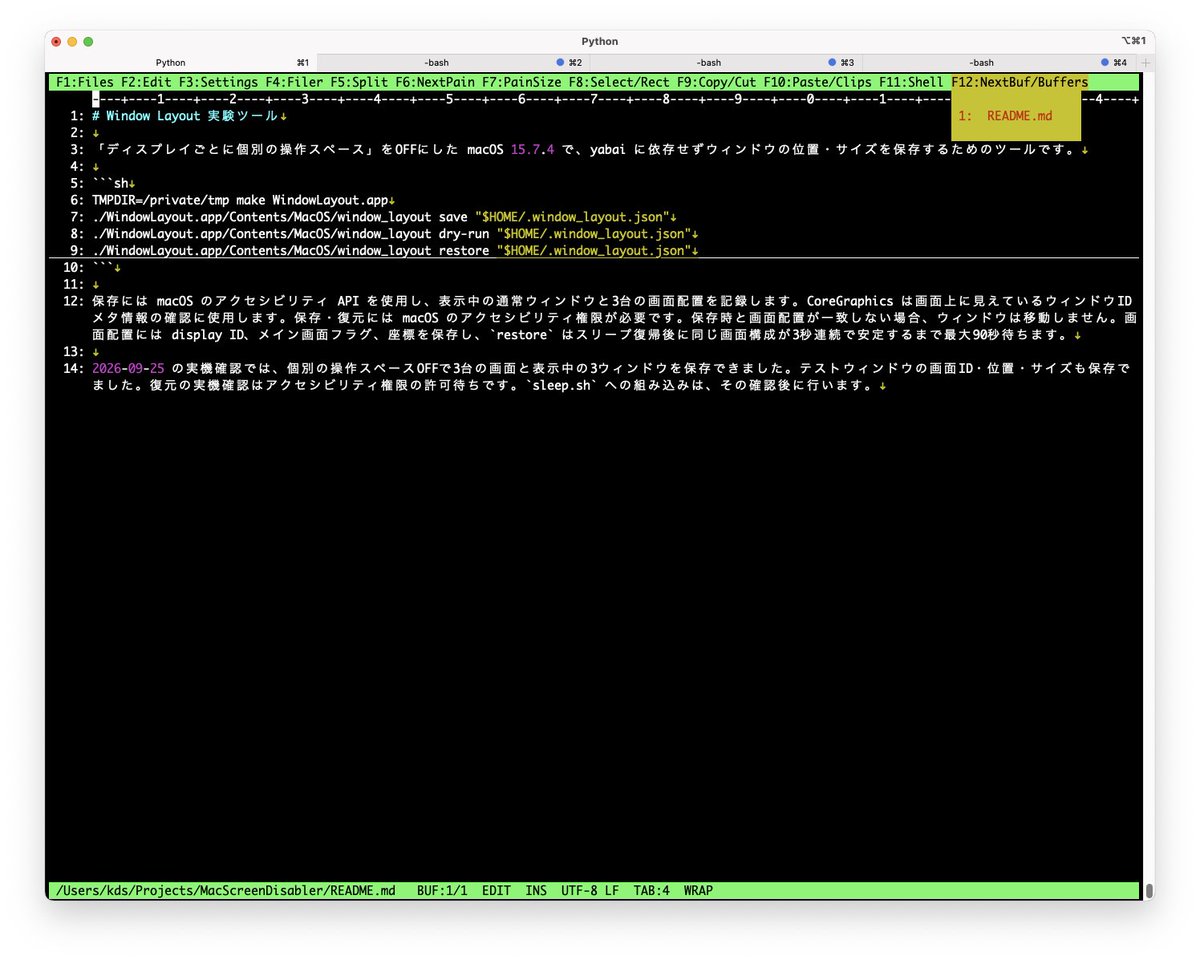Switch to the -bash tab marked ⌘4
Viewport: 1200px width, 960px height.
[981, 62]
